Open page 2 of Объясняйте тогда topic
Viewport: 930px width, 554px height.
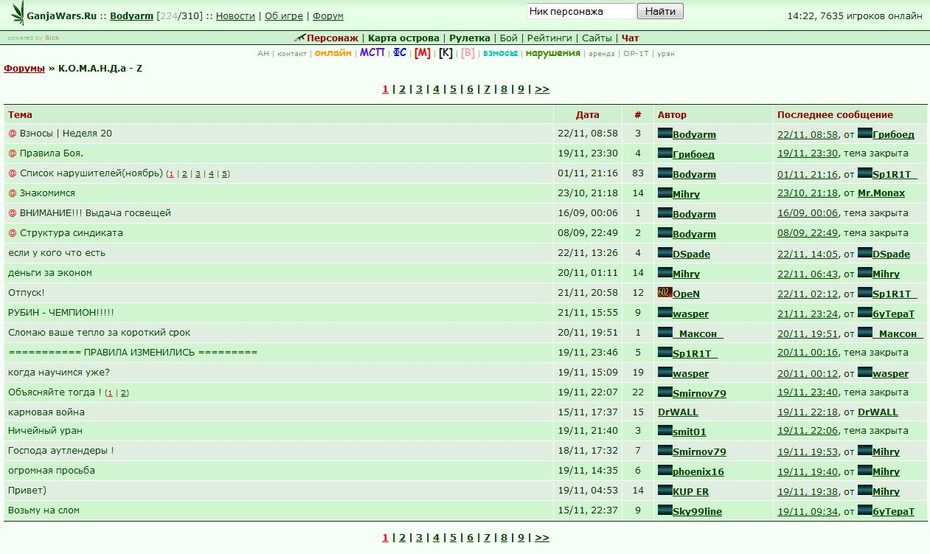pos(124,393)
